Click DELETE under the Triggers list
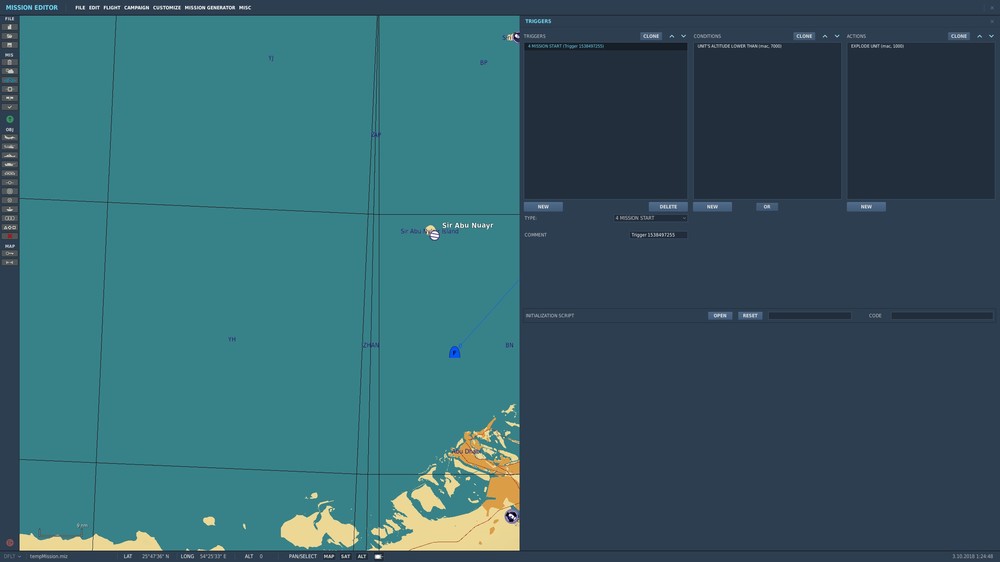Viewport: 1000px width, 562px height. [668, 207]
